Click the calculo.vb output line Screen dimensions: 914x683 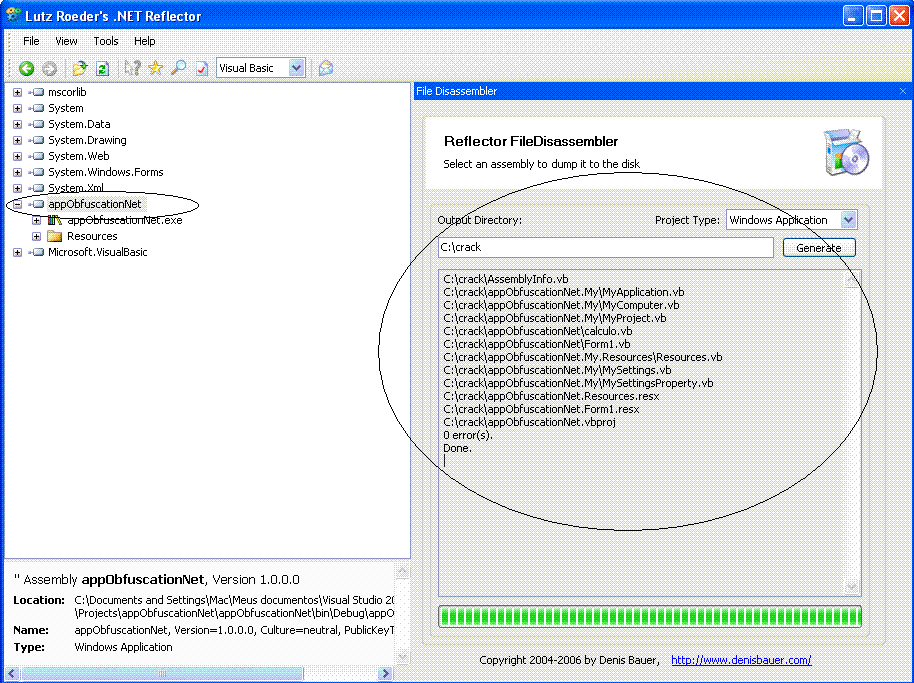pos(537,331)
